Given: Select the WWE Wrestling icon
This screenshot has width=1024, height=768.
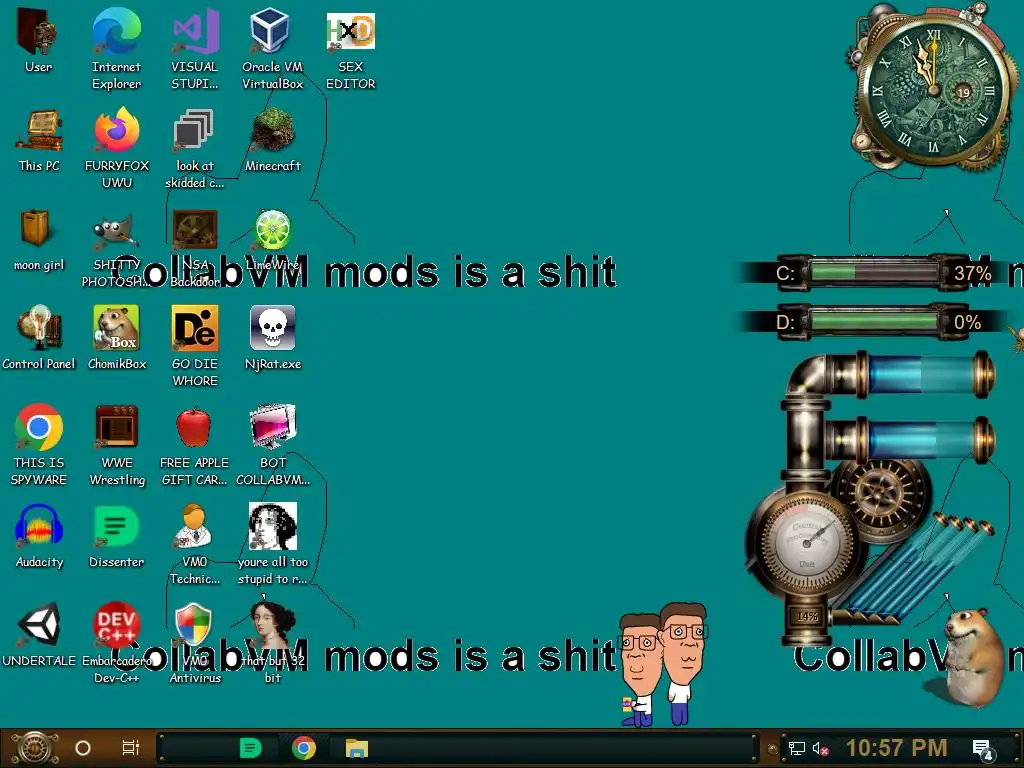Looking at the screenshot, I should (x=117, y=445).
